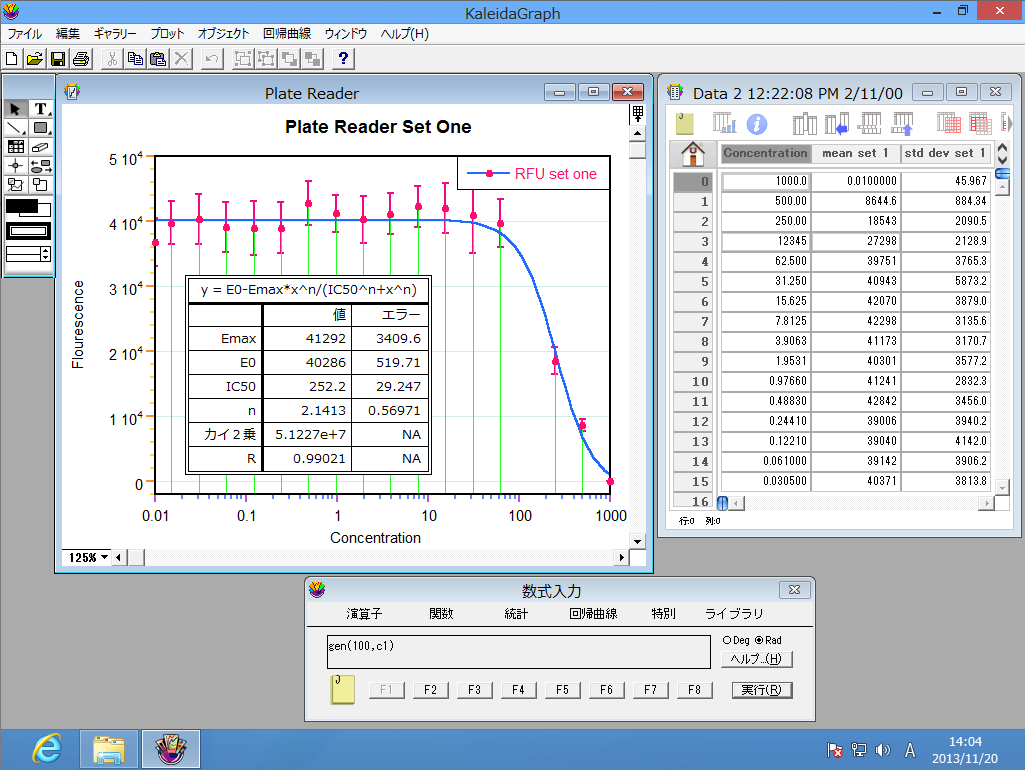The width and height of the screenshot is (1025, 770).
Task: Select the Text tool in the toolbox
Action: [x=41, y=109]
